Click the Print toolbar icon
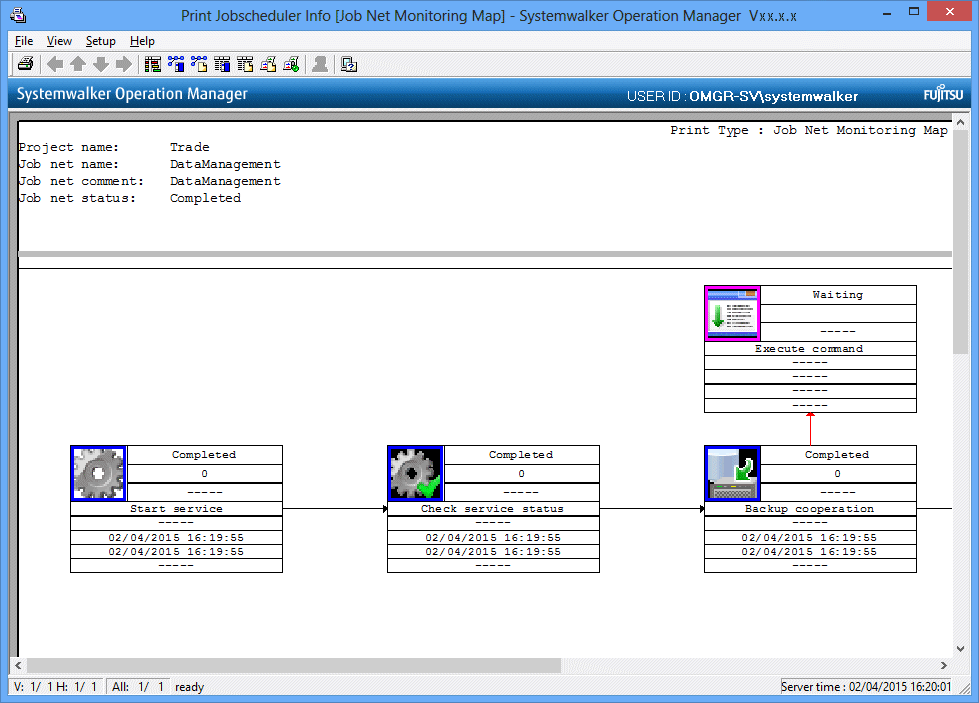979x703 pixels. tap(25, 65)
